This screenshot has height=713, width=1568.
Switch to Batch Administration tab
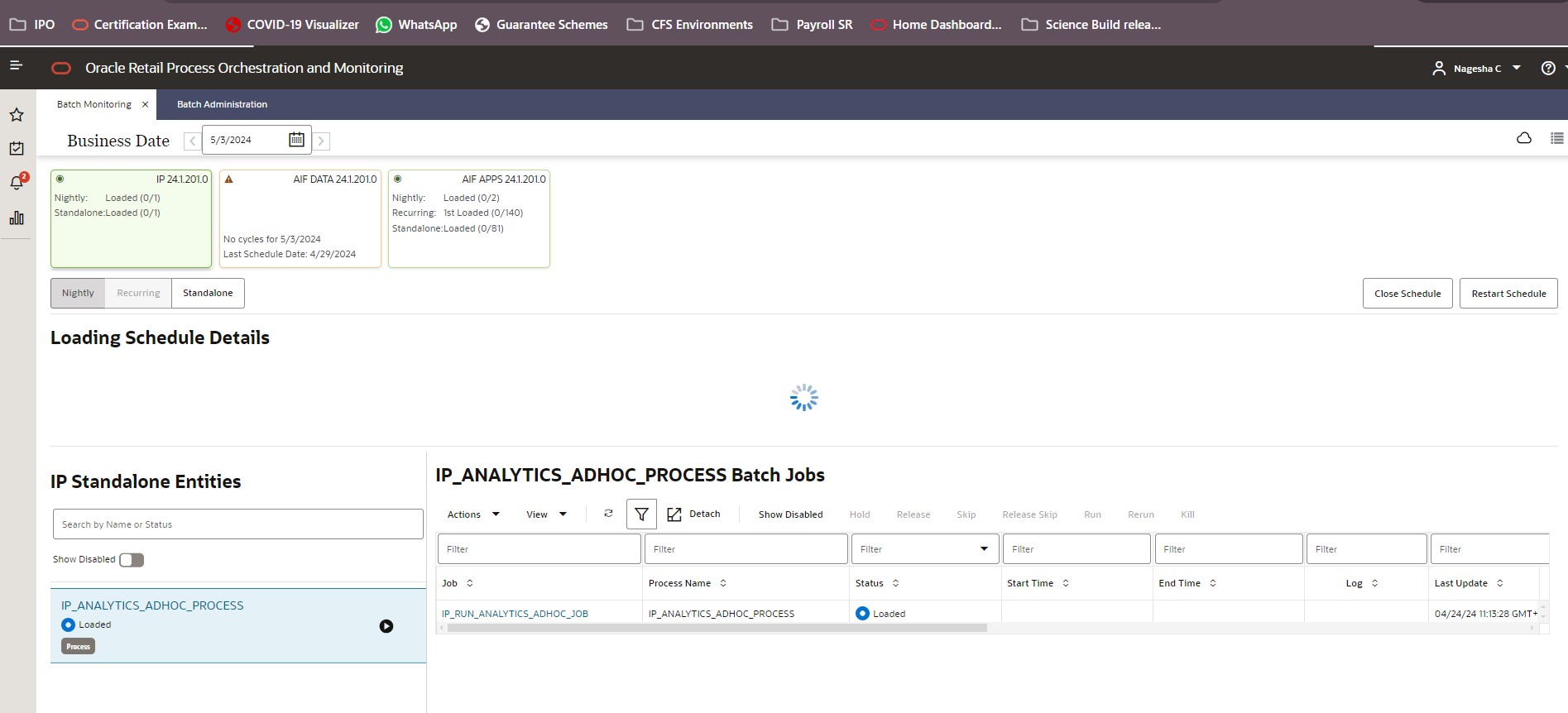(222, 104)
